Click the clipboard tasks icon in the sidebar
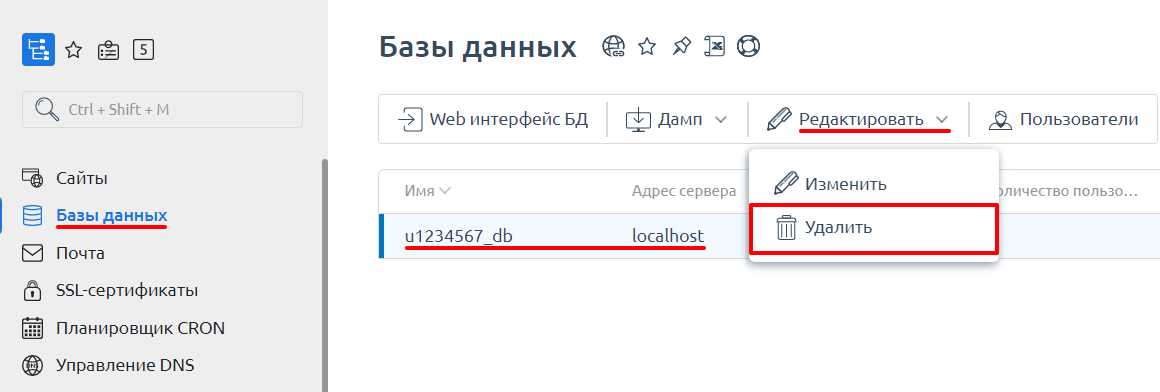 [108, 50]
